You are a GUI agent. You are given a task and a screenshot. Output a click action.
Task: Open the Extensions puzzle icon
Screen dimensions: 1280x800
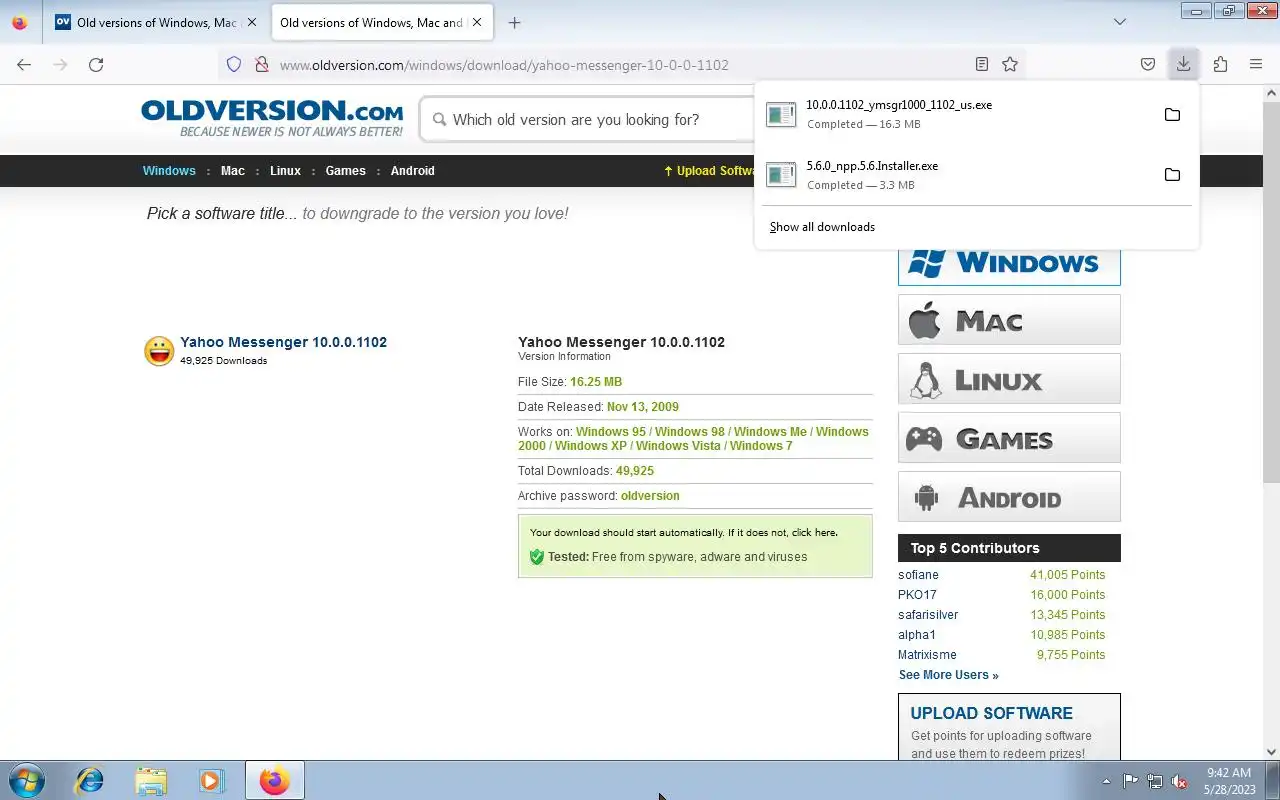1220,64
